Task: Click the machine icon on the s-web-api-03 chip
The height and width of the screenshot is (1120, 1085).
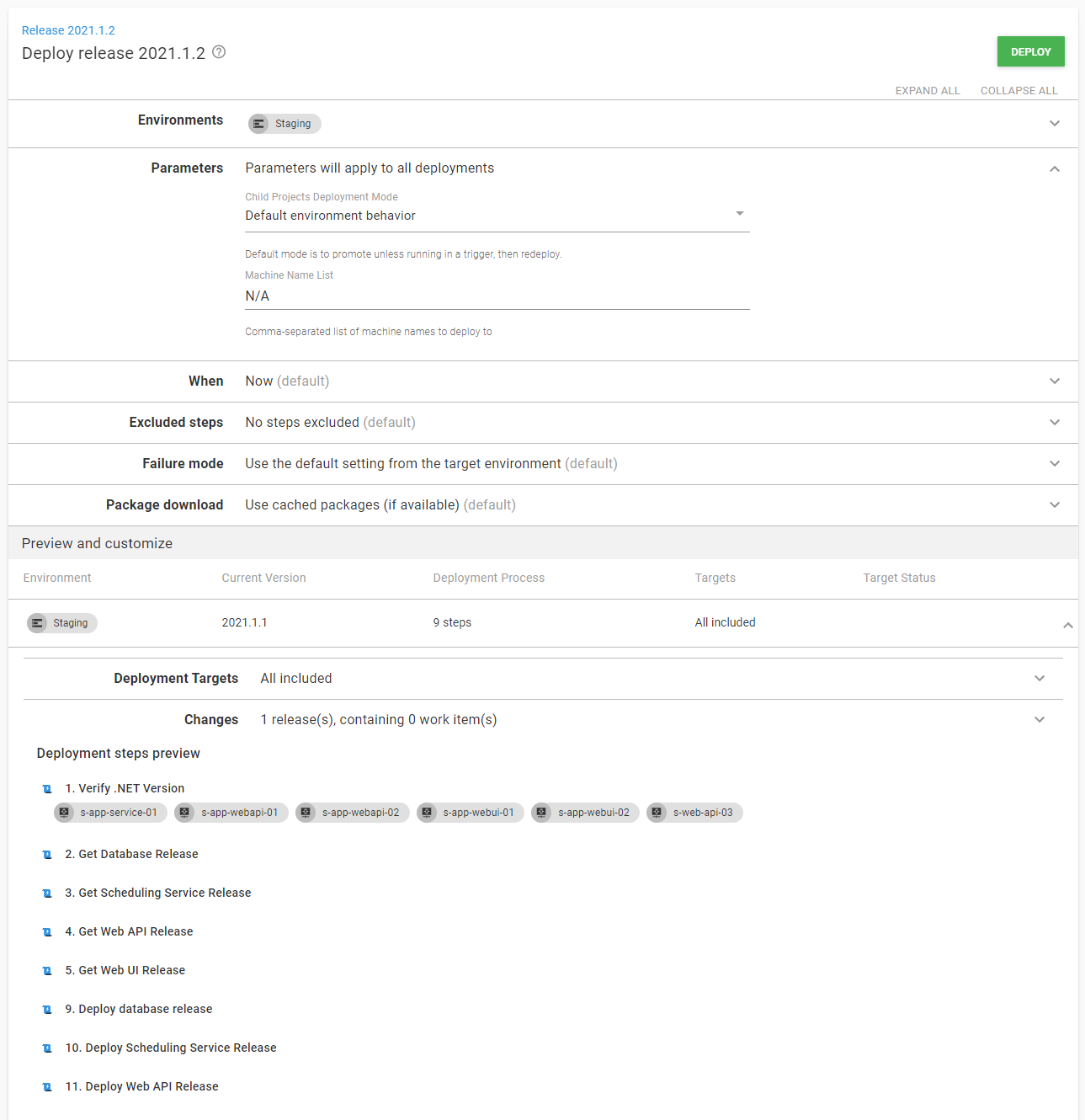Action: pos(657,813)
